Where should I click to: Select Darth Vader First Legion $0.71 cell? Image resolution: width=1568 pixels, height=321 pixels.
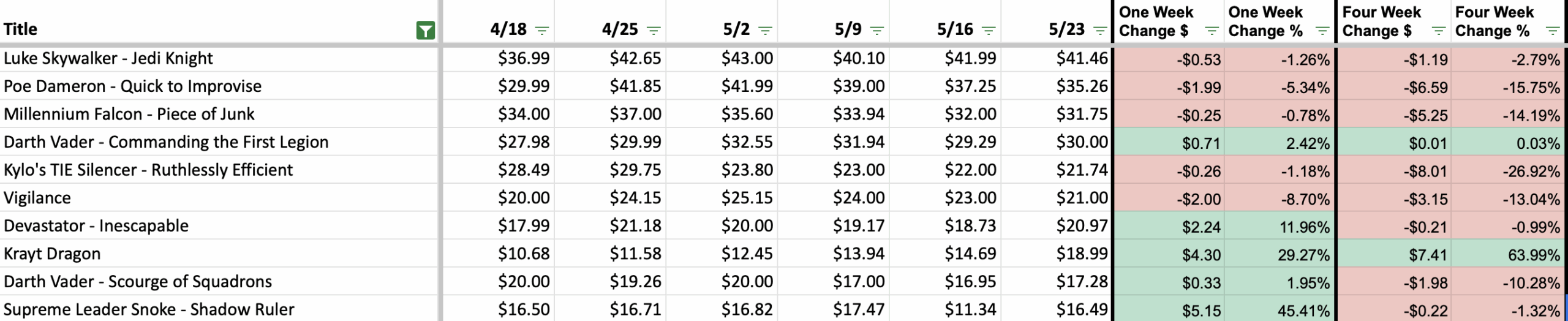pos(1169,143)
